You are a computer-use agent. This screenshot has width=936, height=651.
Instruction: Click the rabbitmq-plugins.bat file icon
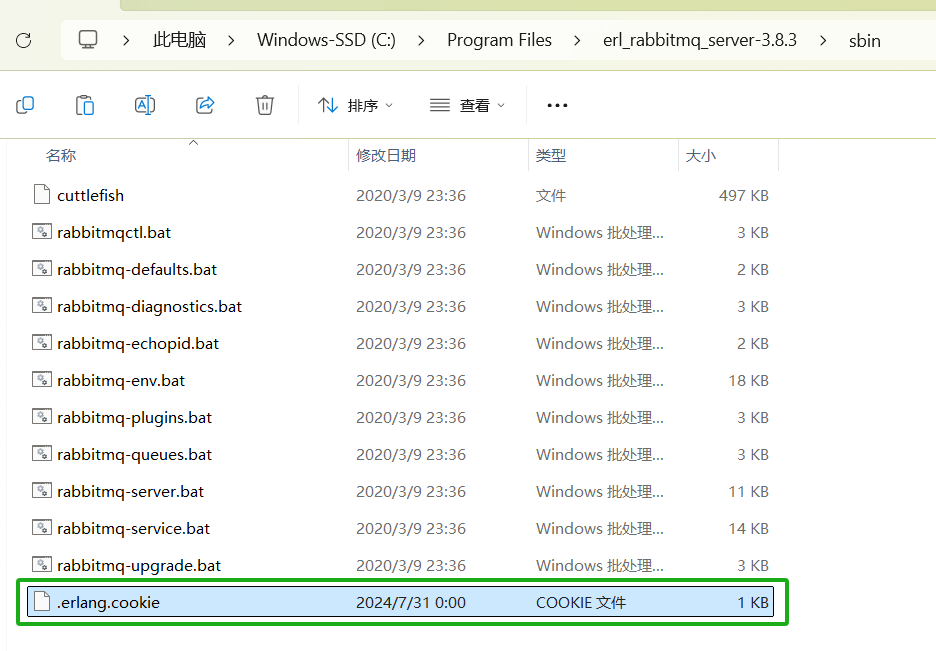42,416
